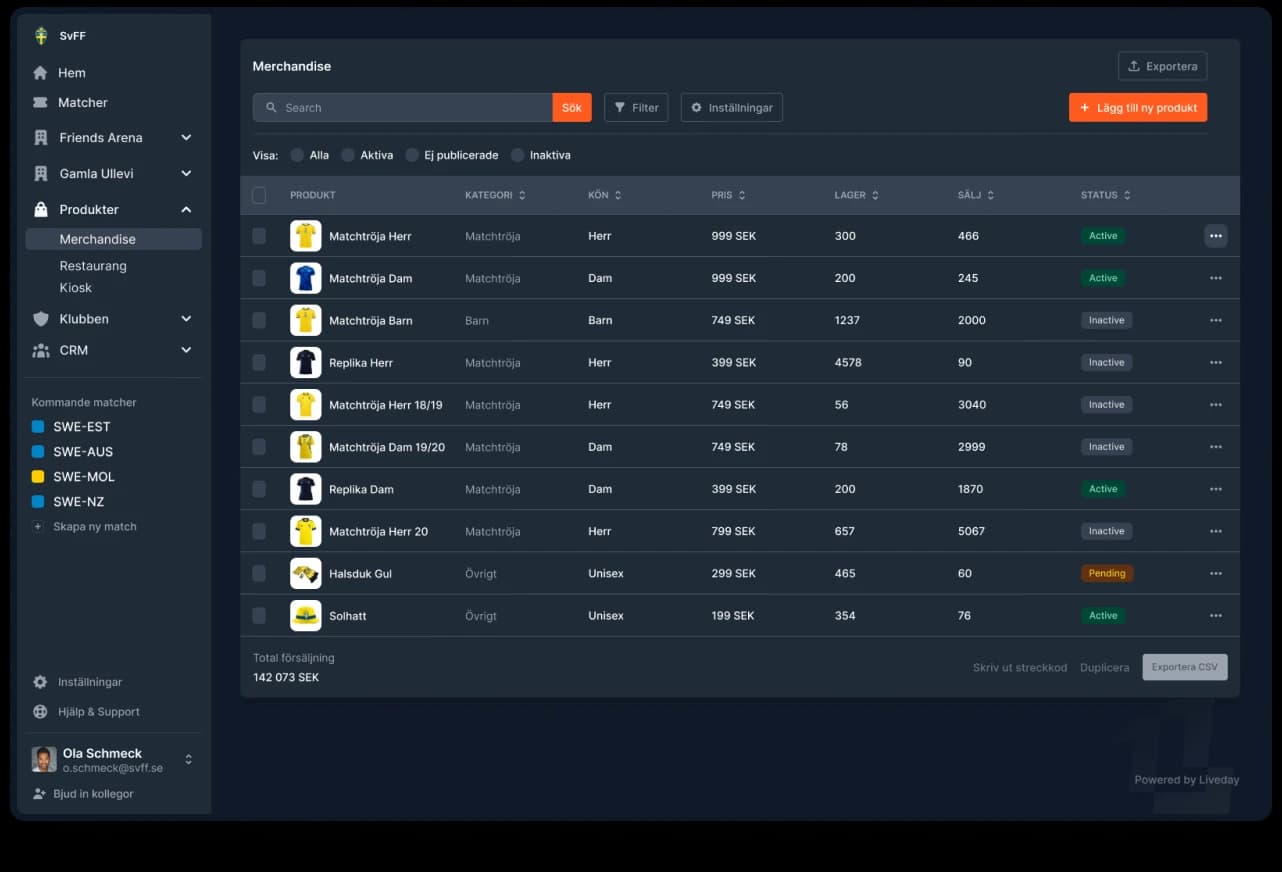The image size is (1282, 872).
Task: Click the Hem home icon in sidebar
Action: pyautogui.click(x=40, y=73)
